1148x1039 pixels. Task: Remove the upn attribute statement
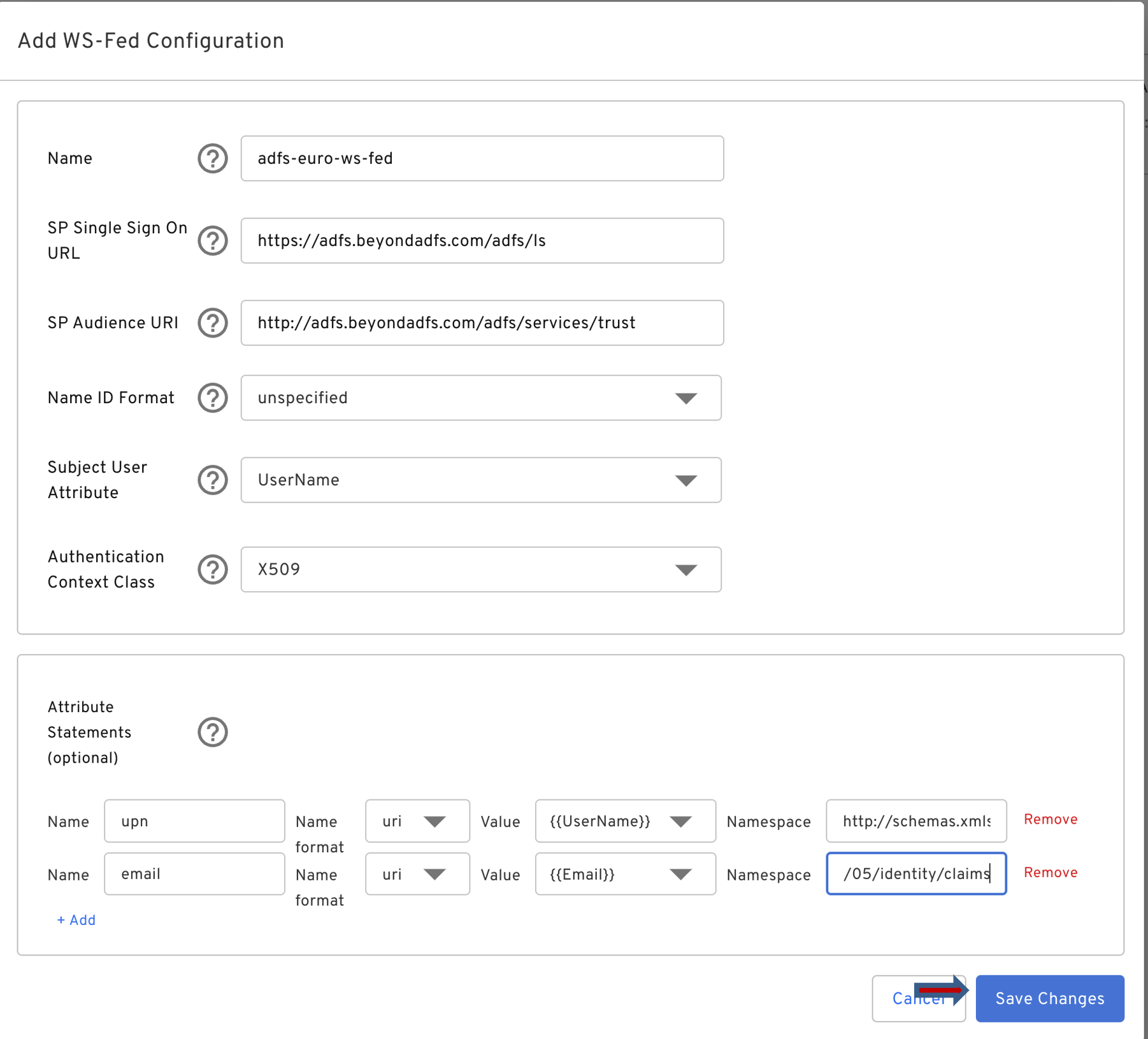[x=1050, y=820]
